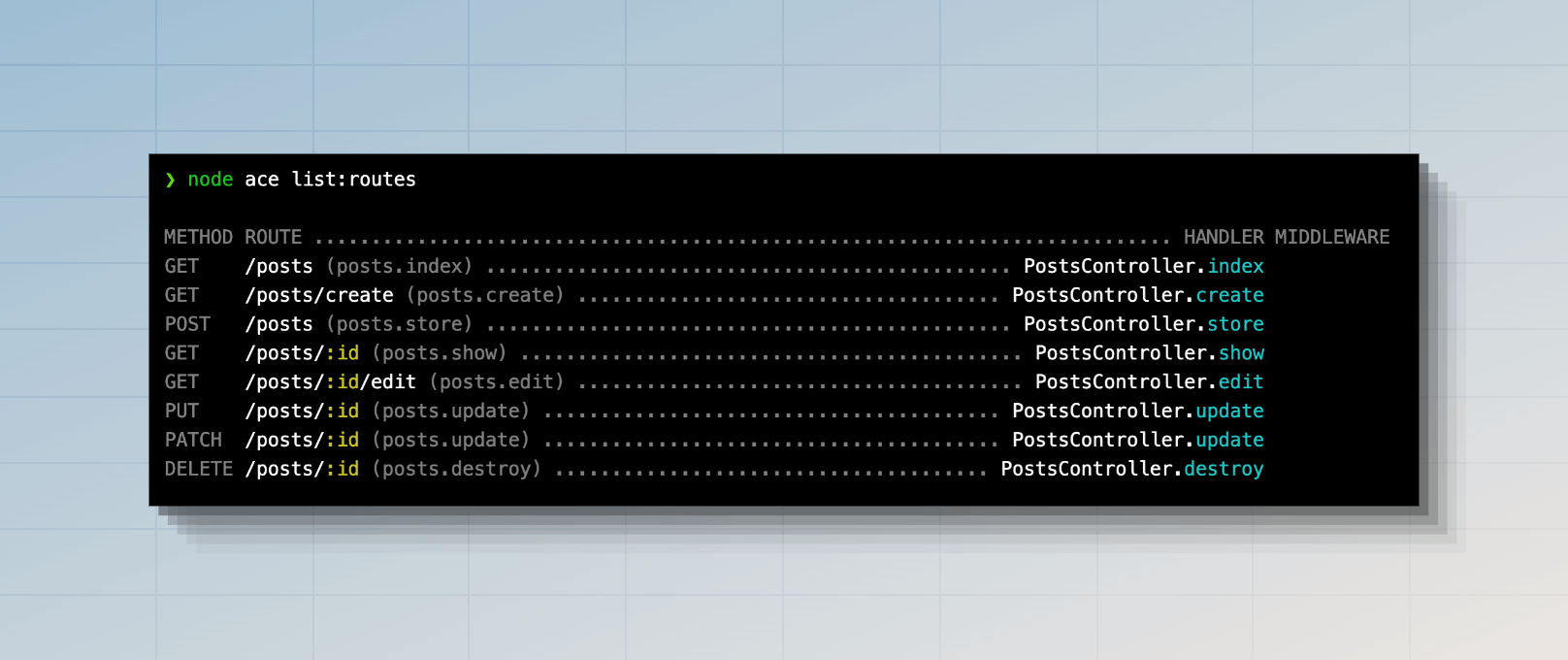Select the MIDDLEWARE column header
The height and width of the screenshot is (660, 1568).
tap(1331, 237)
